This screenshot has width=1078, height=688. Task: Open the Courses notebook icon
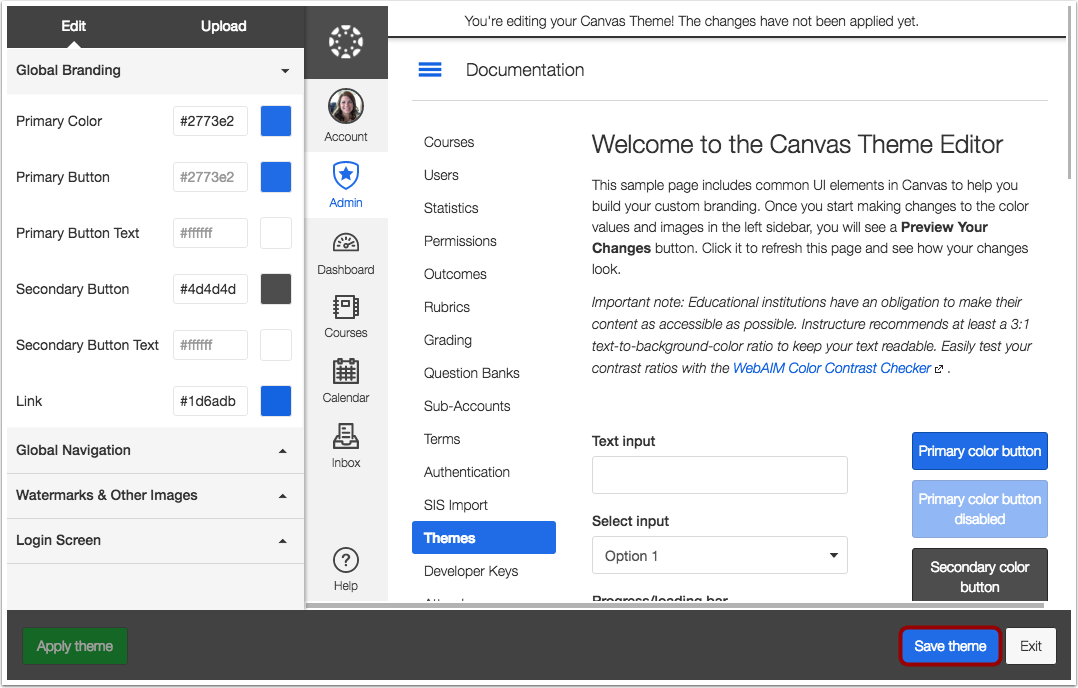click(x=346, y=307)
